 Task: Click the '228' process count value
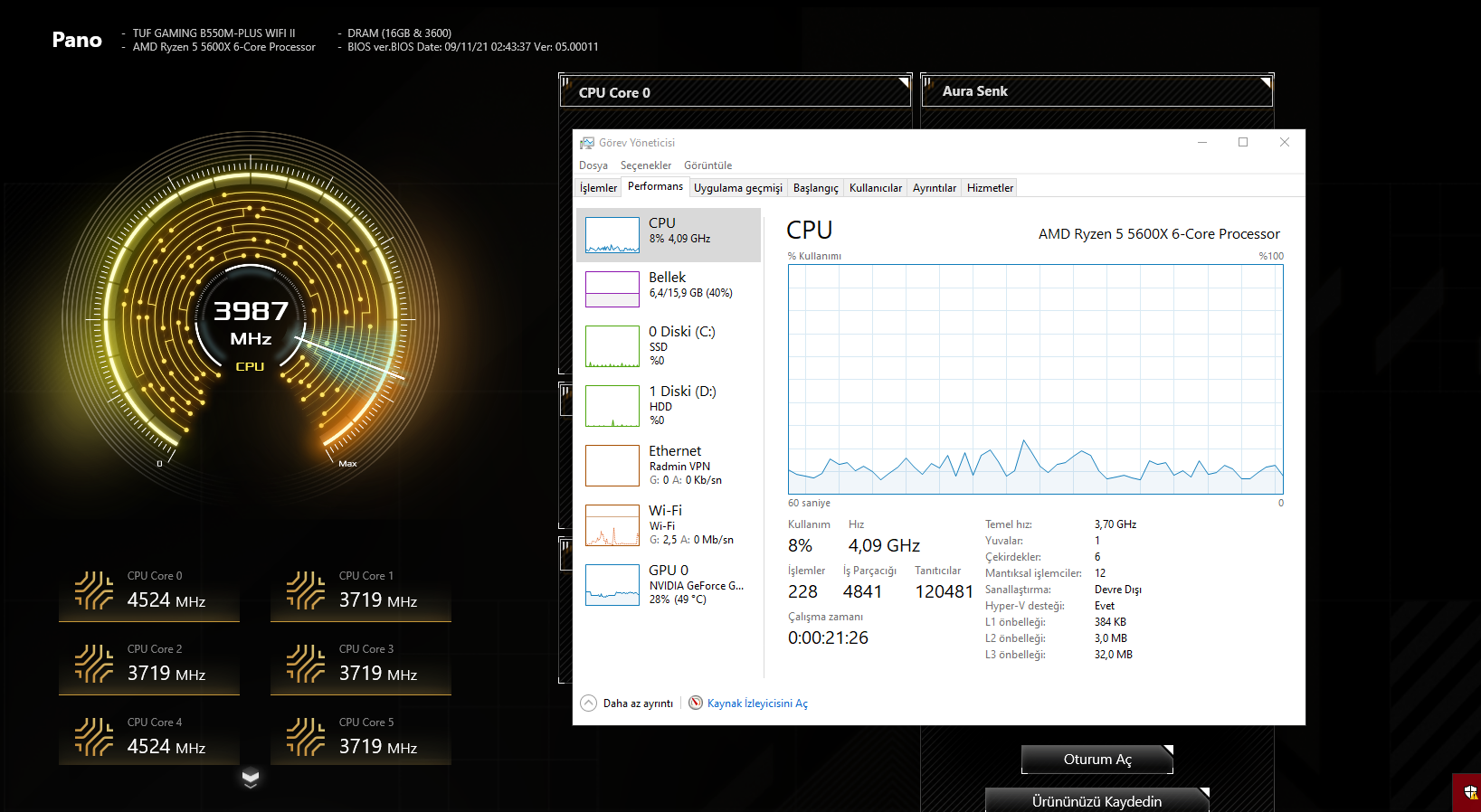802,591
